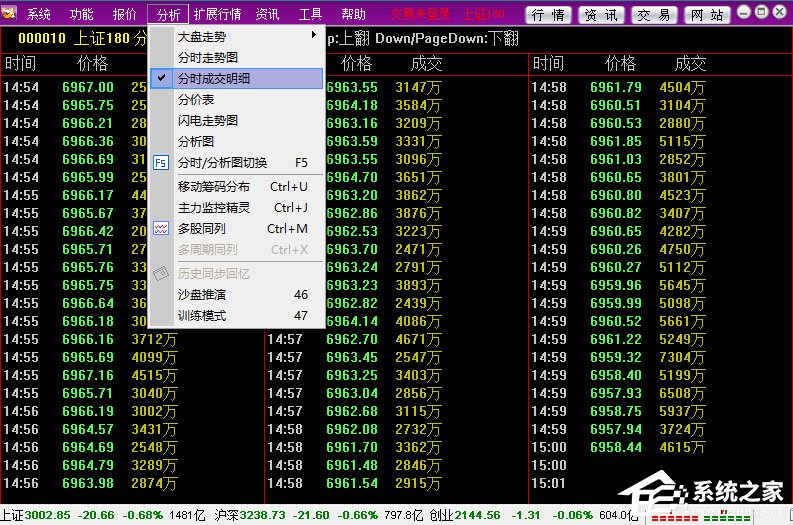Click volume 2915万 in middle column
Image resolution: width=793 pixels, height=525 pixels.
point(418,484)
